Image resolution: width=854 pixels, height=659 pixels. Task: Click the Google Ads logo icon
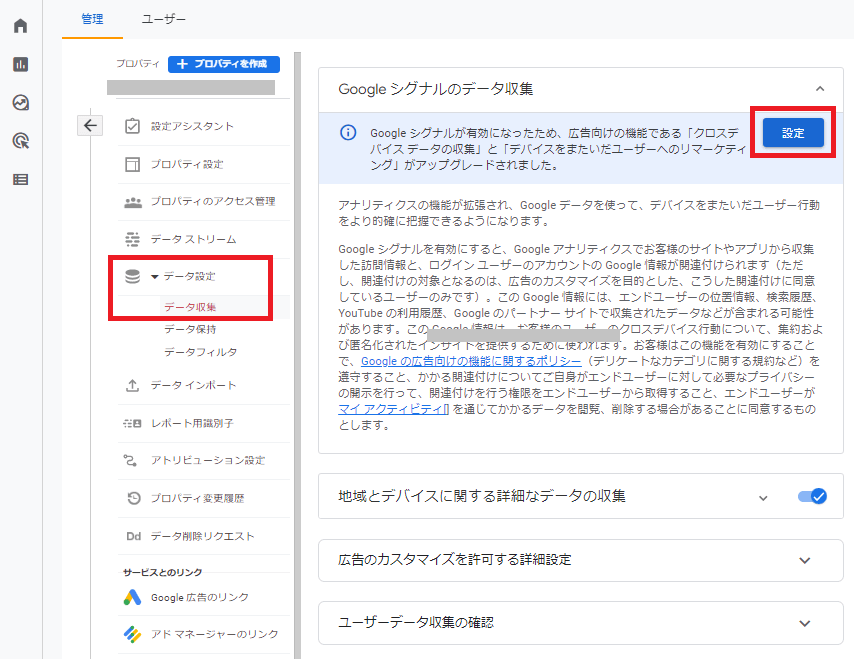coord(132,597)
